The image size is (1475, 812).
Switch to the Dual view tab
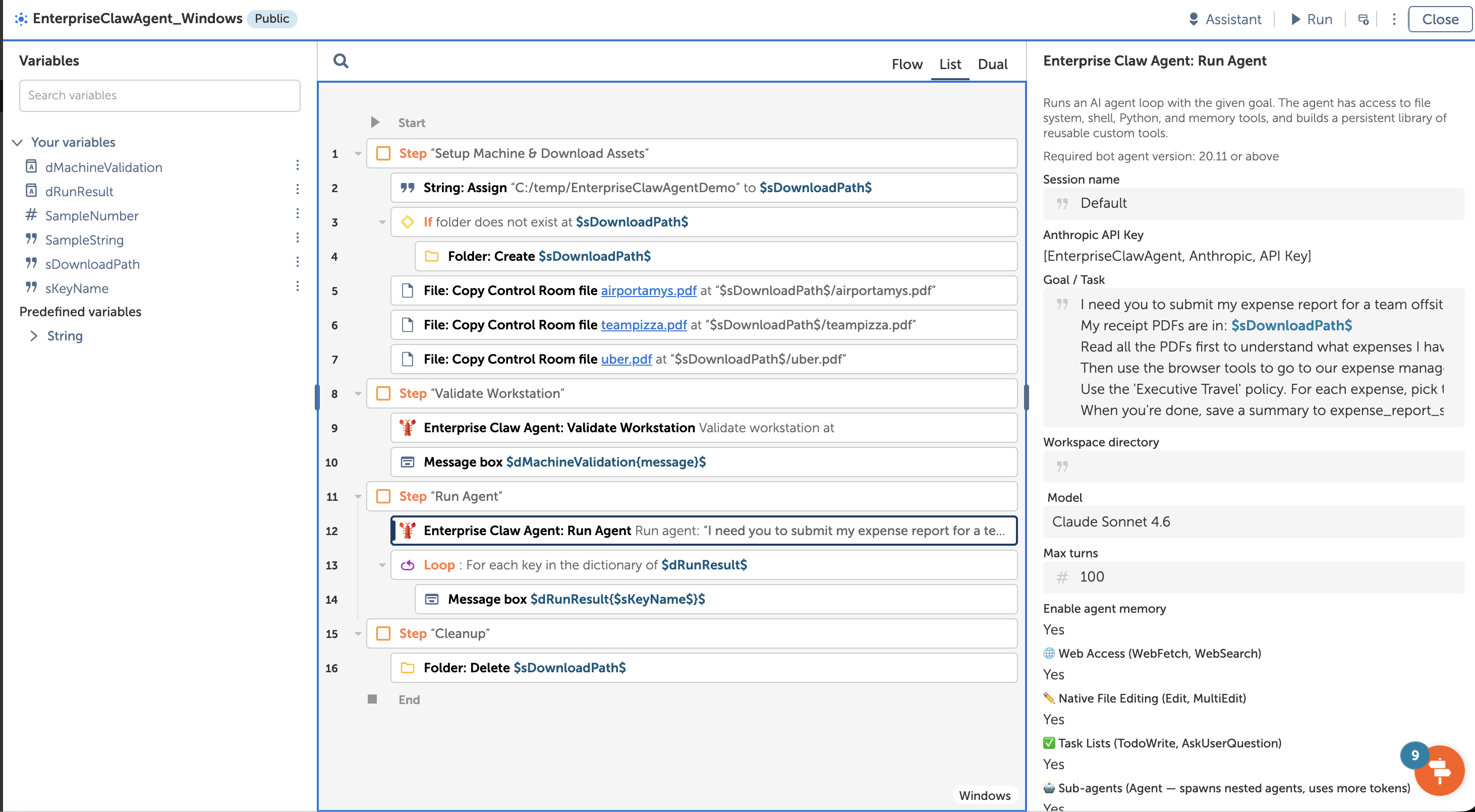992,64
